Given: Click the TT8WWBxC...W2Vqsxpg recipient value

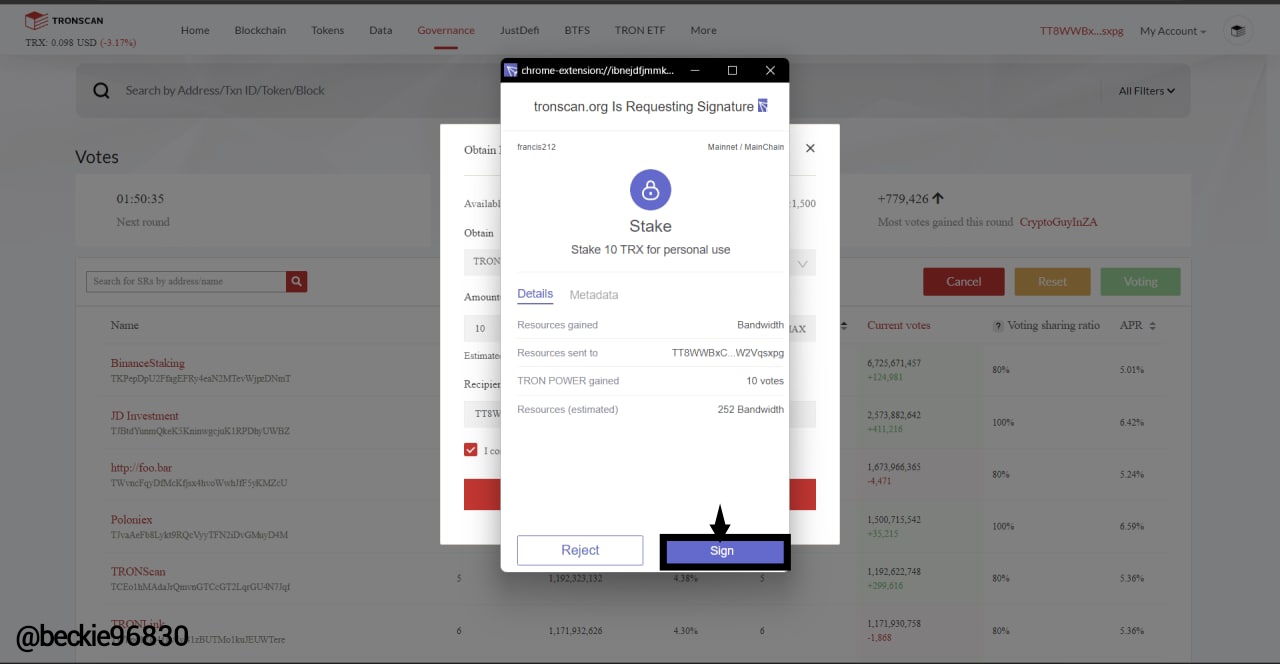Looking at the screenshot, I should click(728, 353).
